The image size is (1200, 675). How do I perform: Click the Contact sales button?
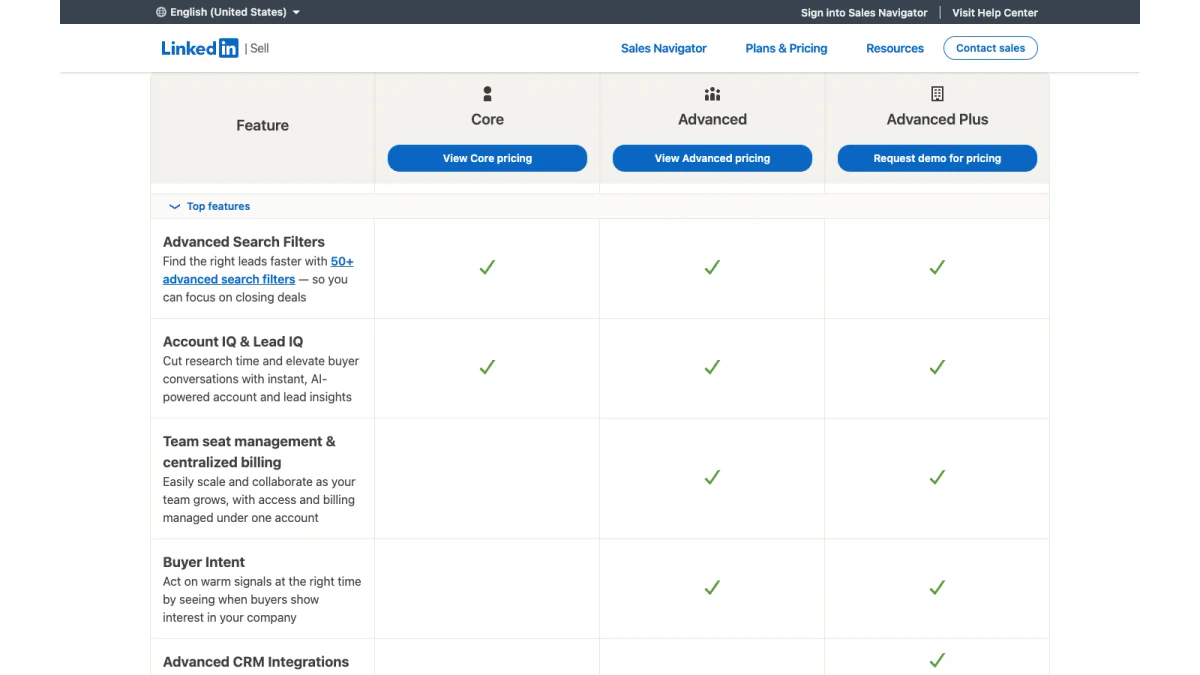click(990, 48)
